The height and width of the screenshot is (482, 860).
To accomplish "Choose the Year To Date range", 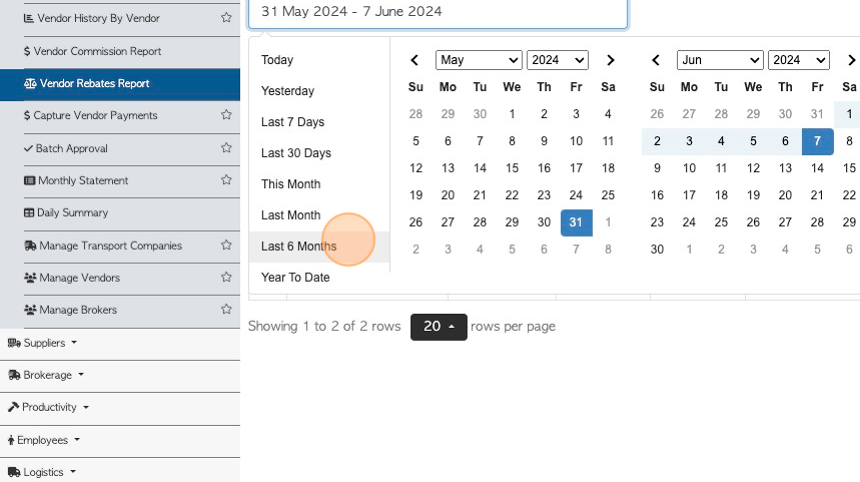I will coord(295,277).
